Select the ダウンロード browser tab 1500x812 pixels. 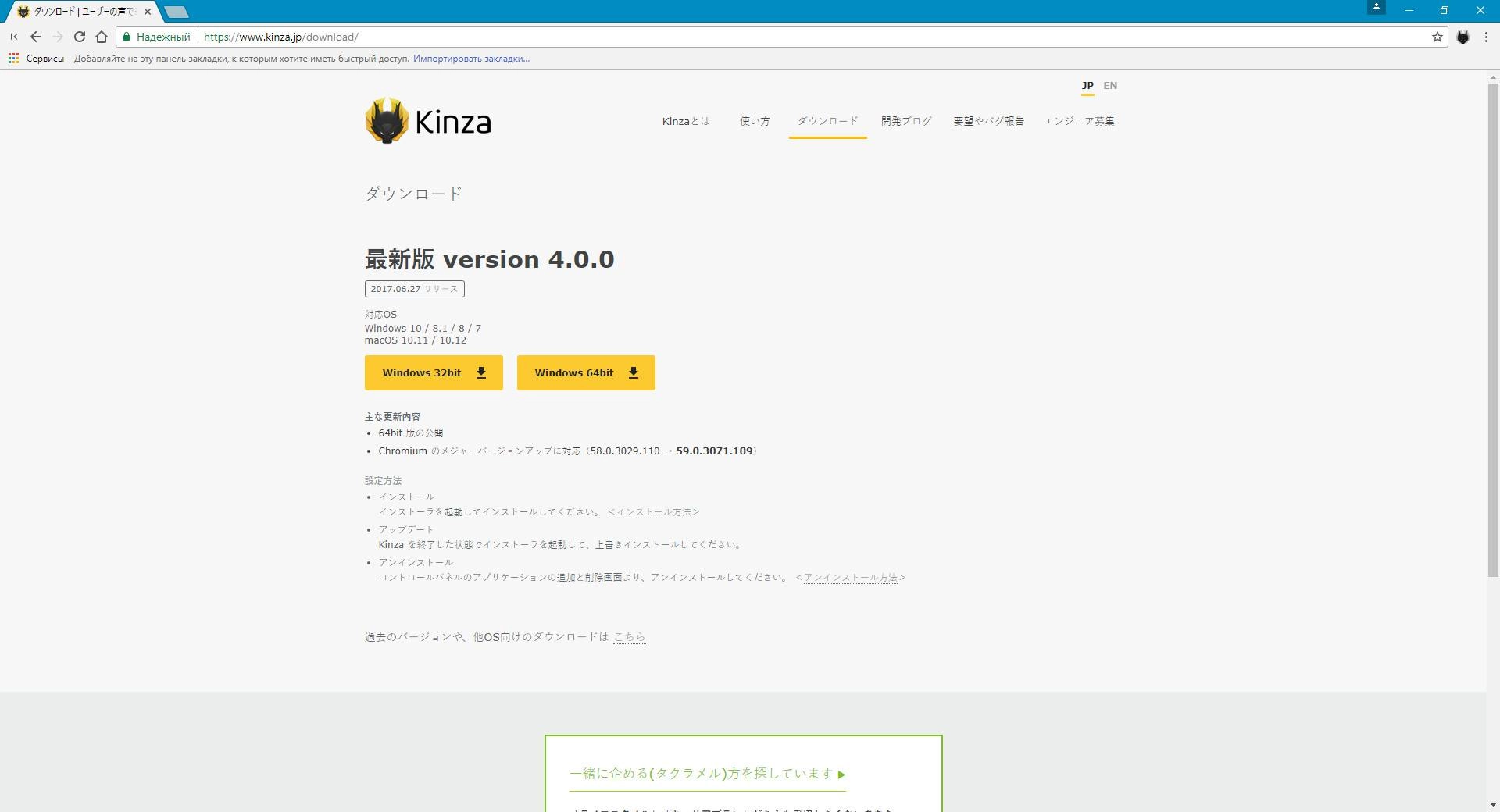click(84, 12)
